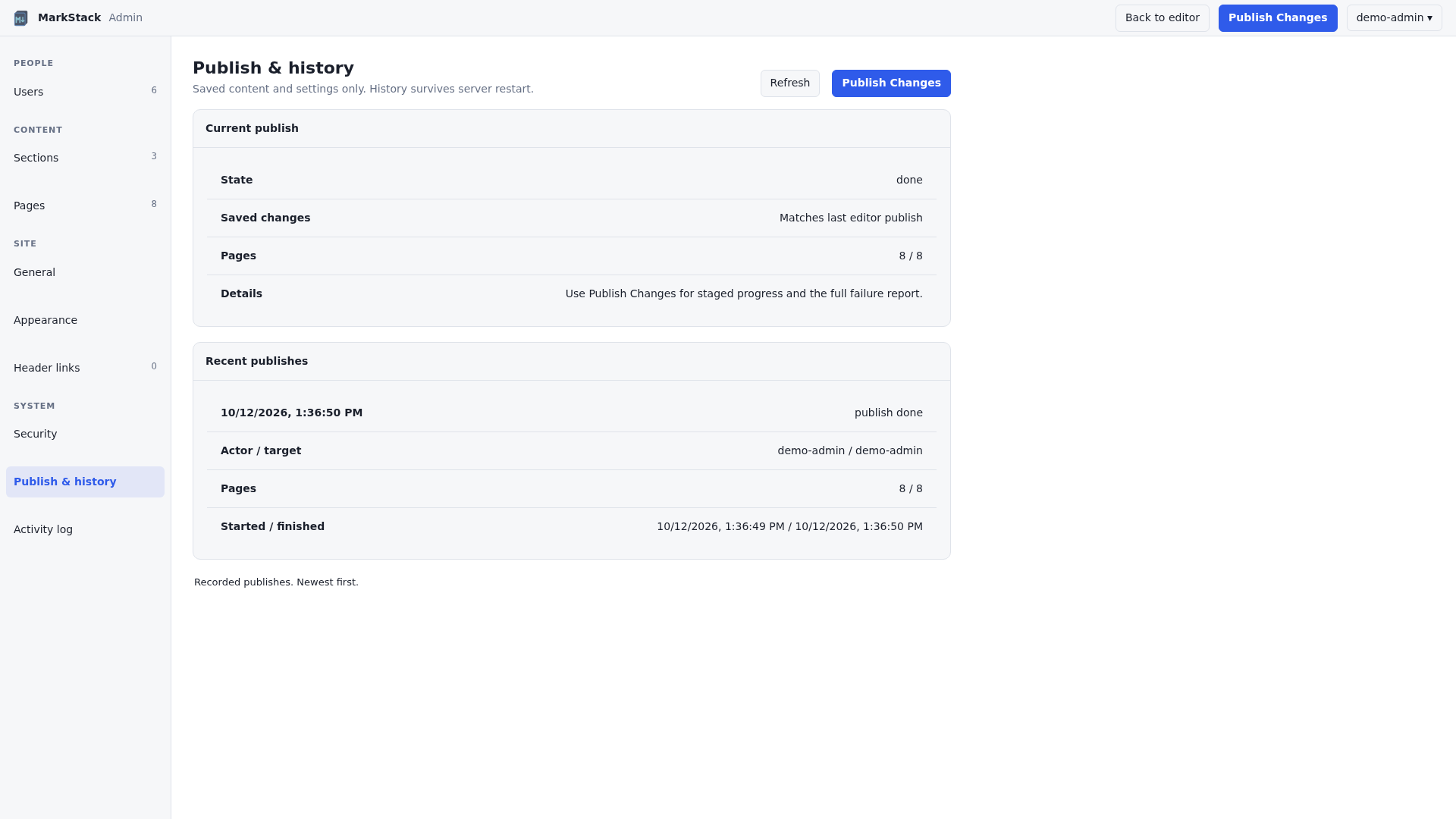This screenshot has width=1456, height=819.
Task: Click the 'Admin' label next to MarkStack
Action: coord(125,17)
